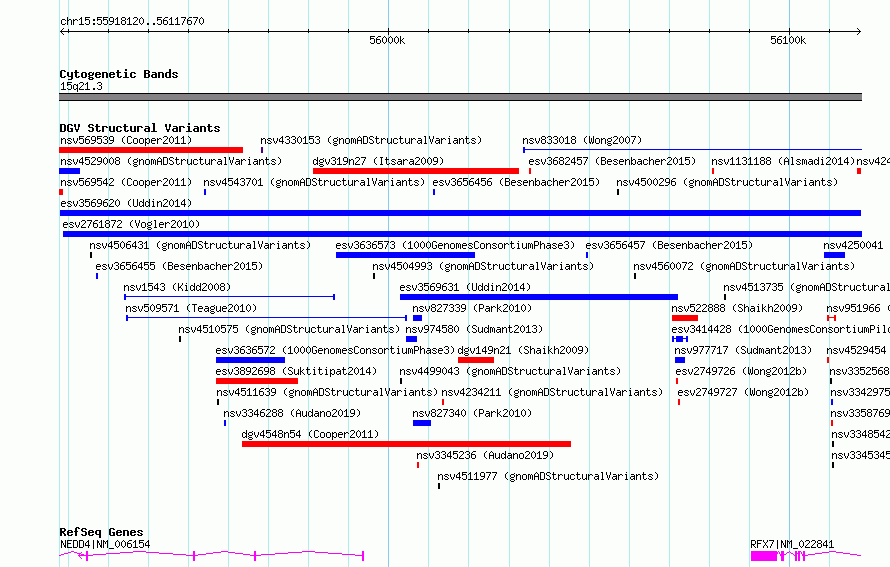Select long red bar under dgv4548n54
Image resolution: width=890 pixels, height=567 pixels.
pyautogui.click(x=406, y=444)
